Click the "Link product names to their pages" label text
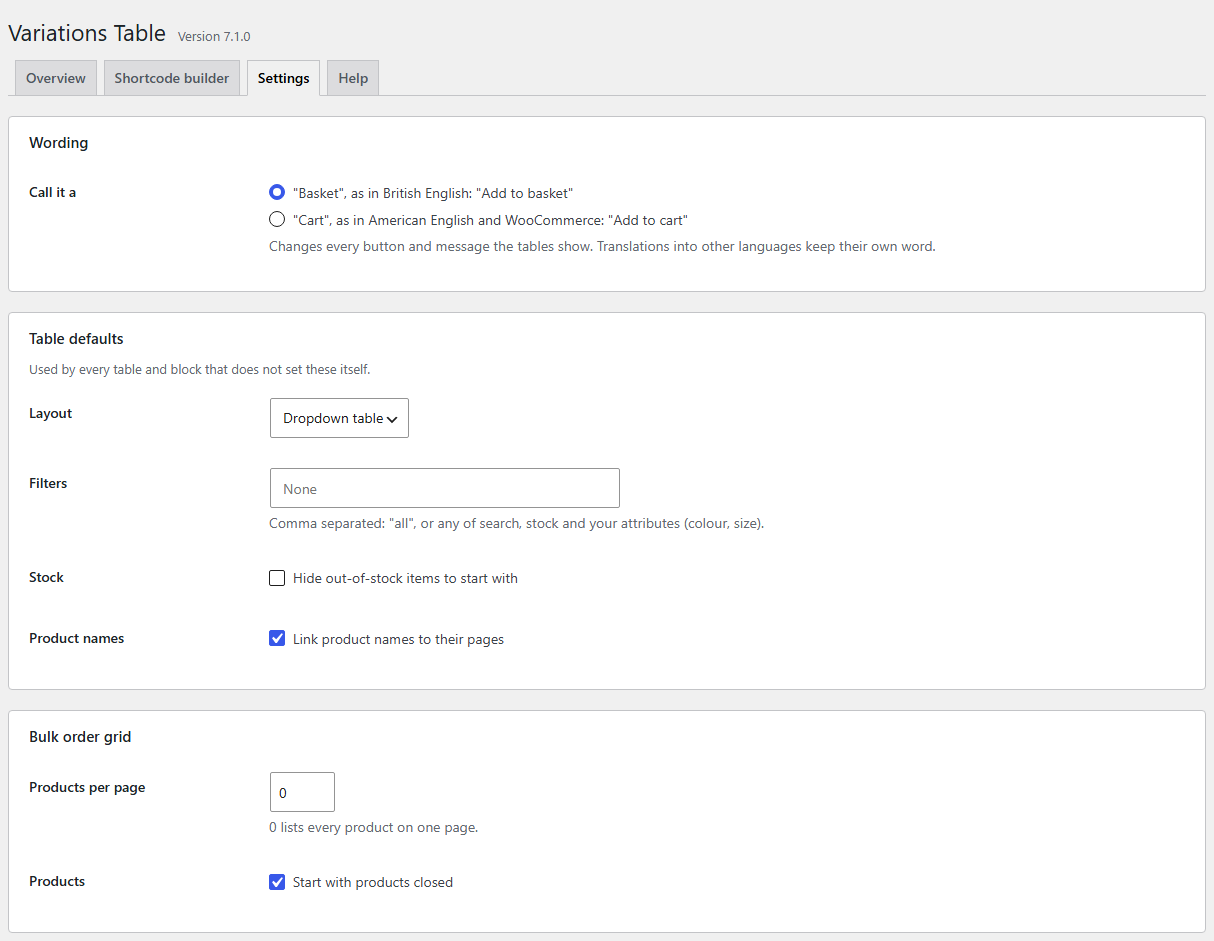Screen dimensions: 1214x941 [398, 639]
